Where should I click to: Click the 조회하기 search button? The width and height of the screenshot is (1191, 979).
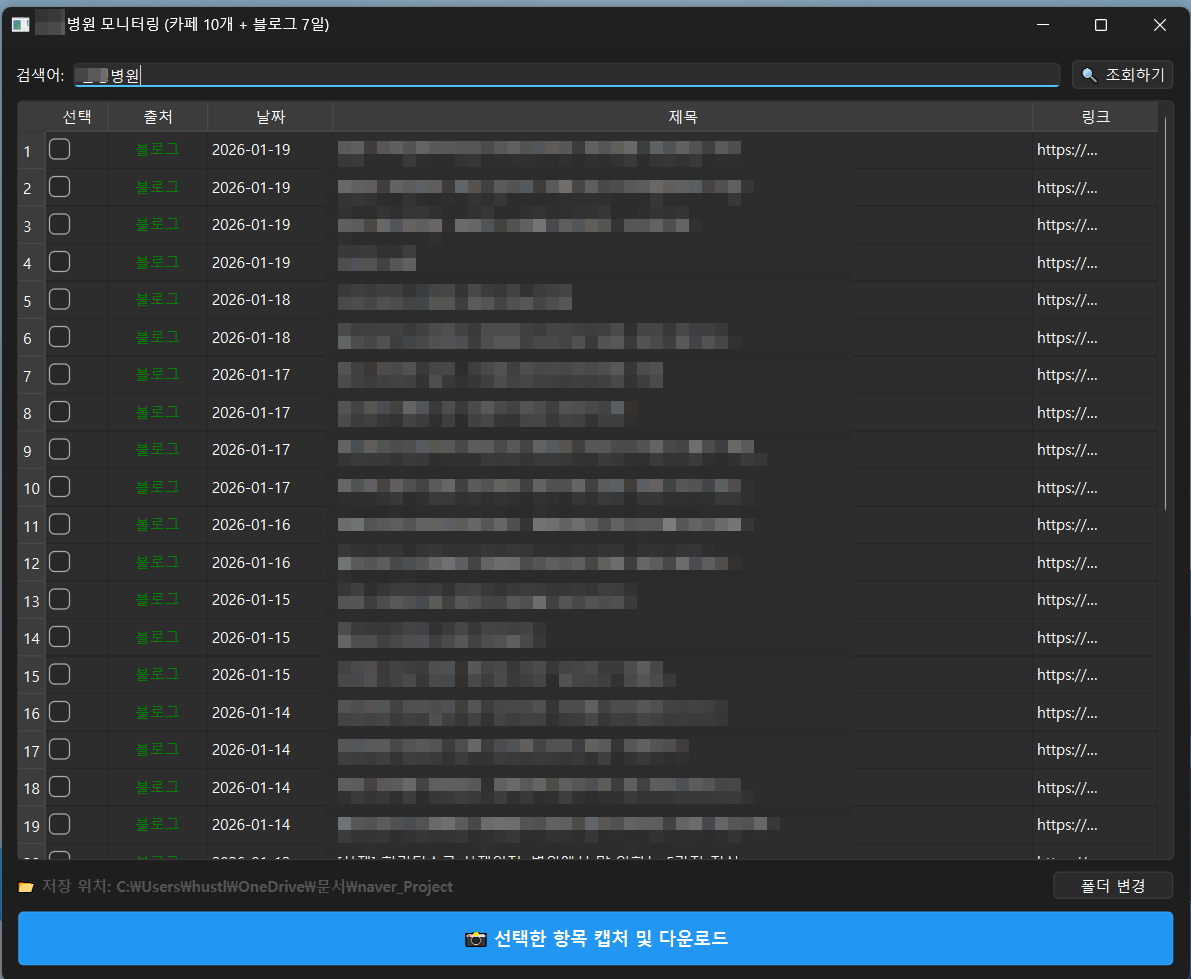point(1122,74)
